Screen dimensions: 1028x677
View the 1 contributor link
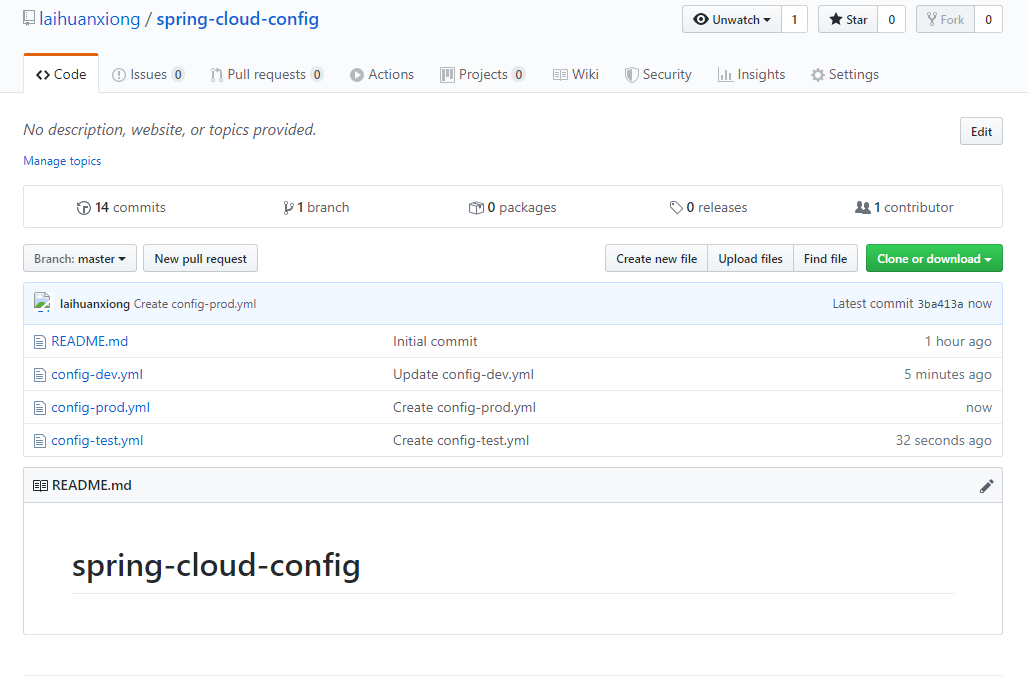tap(904, 207)
